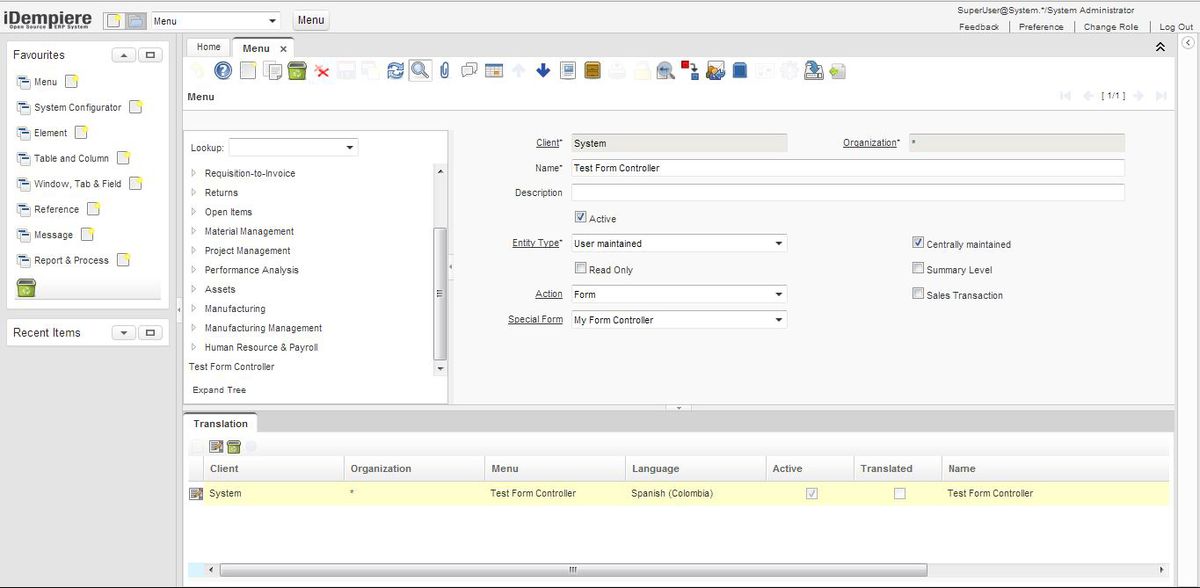Uncheck the Centrally maintained checkbox
The image size is (1200, 588).
point(918,243)
